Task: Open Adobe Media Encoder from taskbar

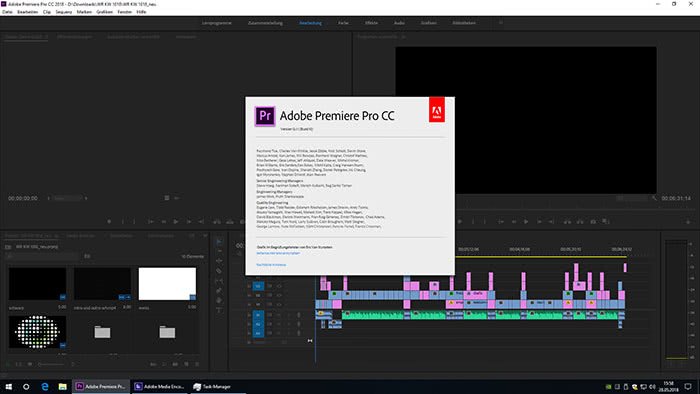Action: [x=159, y=386]
